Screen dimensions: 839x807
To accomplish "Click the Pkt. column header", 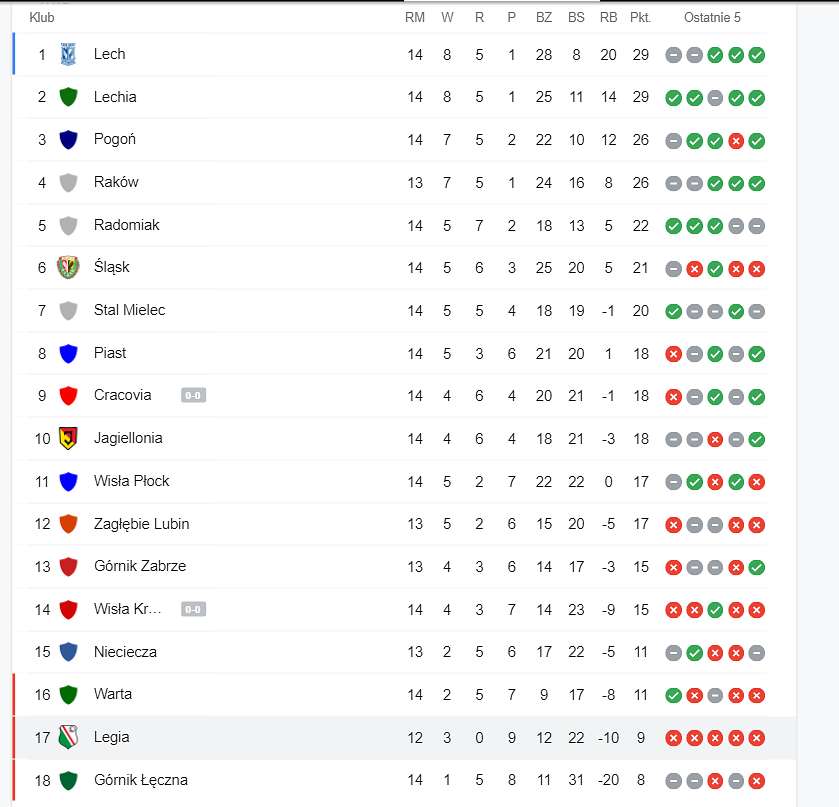I will click(640, 18).
